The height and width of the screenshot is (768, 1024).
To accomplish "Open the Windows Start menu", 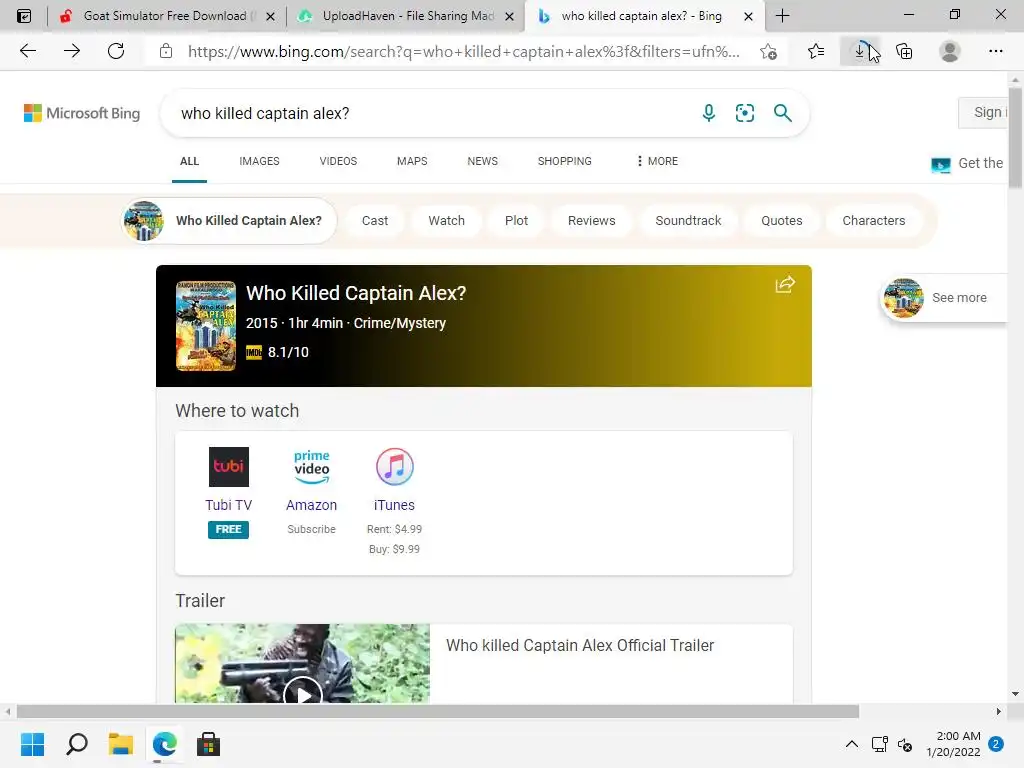I will (x=32, y=744).
